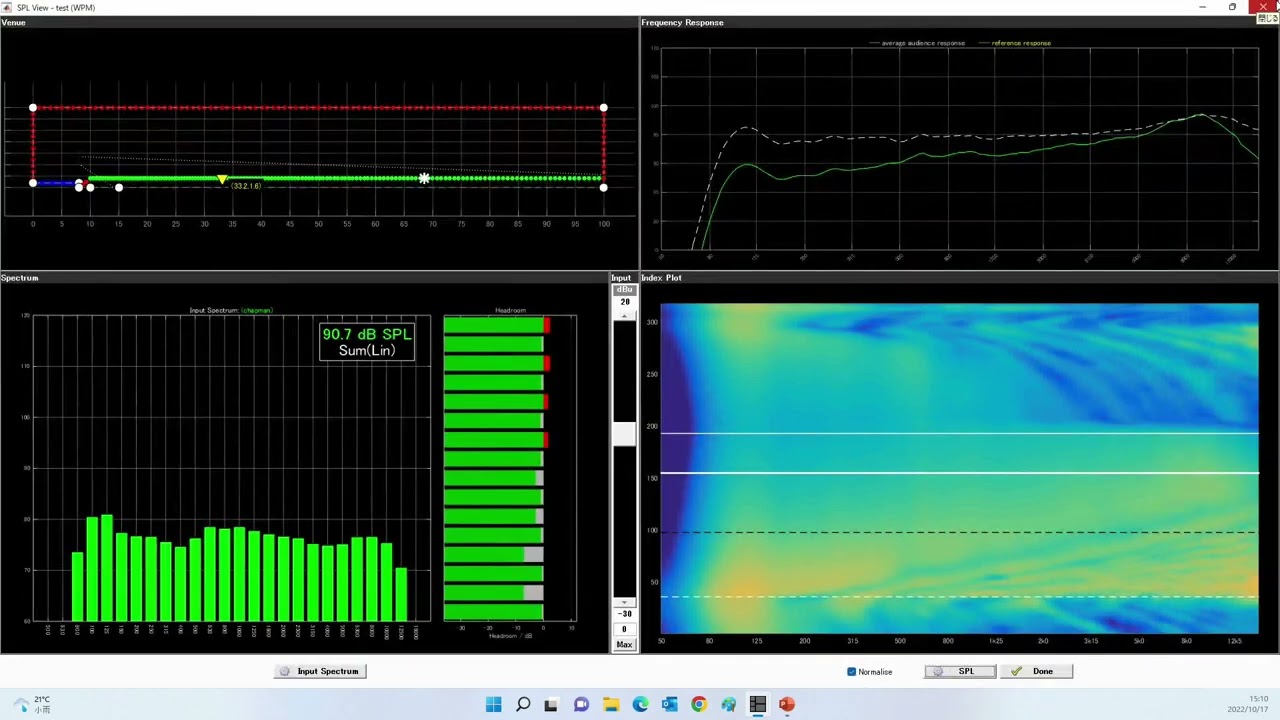Screen dimensions: 1280x720
Task: Select the yellow triangle listener marker in Venue
Action: 222,179
